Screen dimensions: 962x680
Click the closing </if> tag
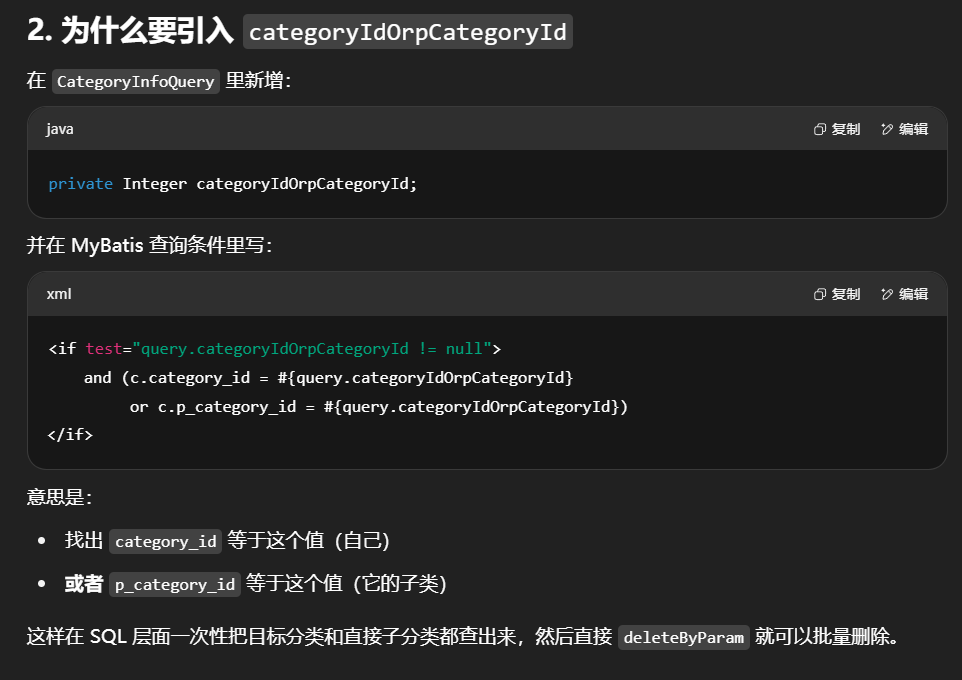pyautogui.click(x=70, y=435)
